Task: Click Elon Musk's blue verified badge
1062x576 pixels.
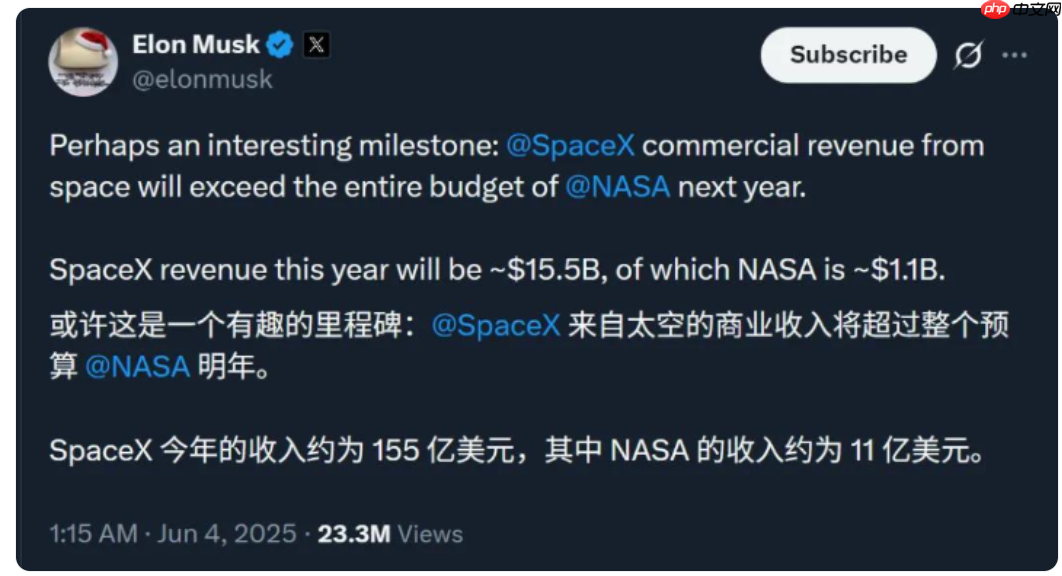Action: (x=280, y=44)
